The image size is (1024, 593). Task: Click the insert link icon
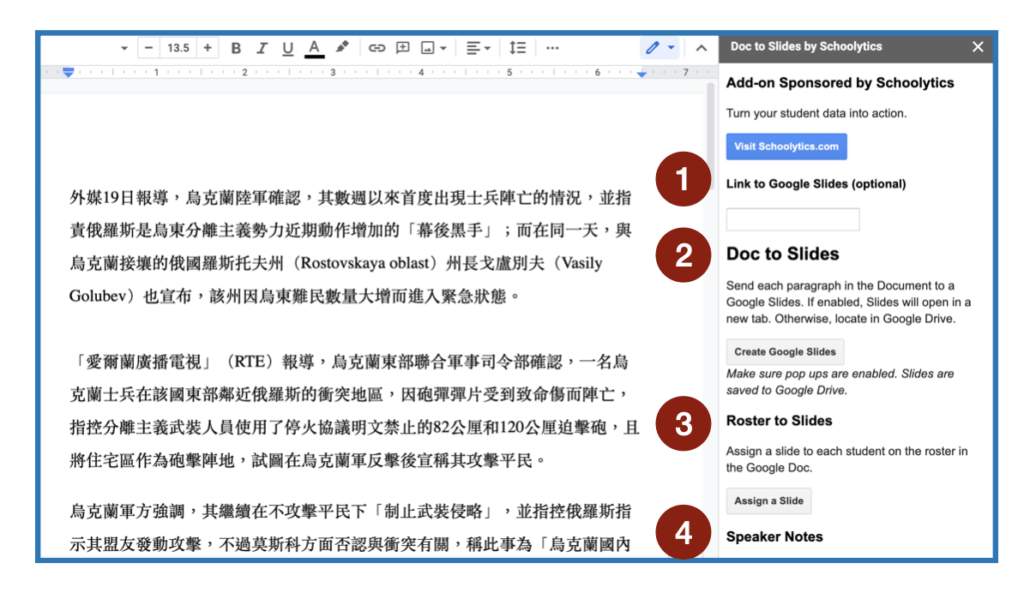377,48
